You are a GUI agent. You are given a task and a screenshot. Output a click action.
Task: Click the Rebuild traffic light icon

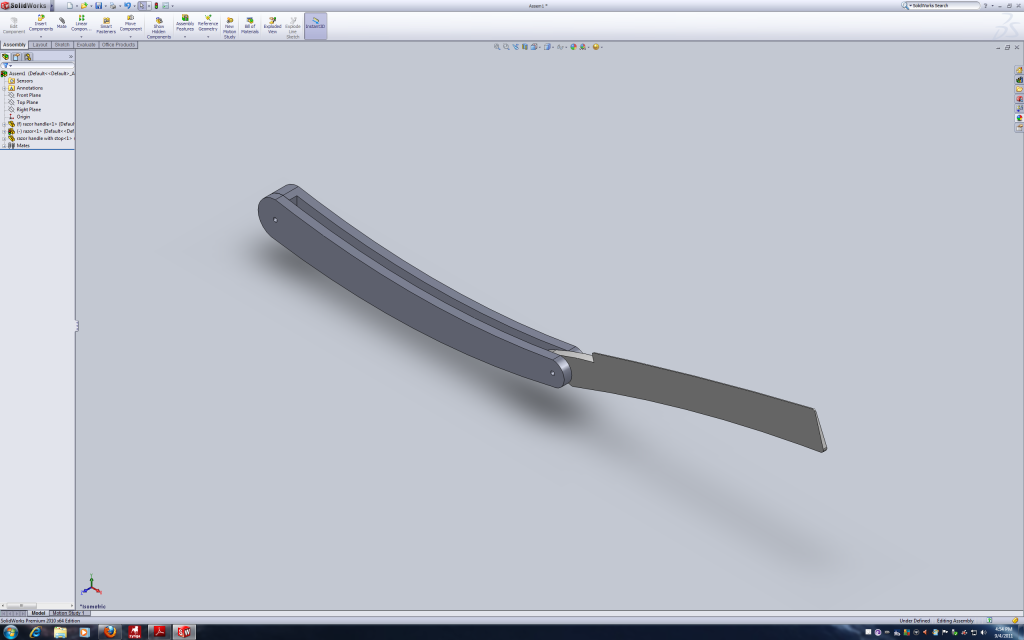click(156, 5)
